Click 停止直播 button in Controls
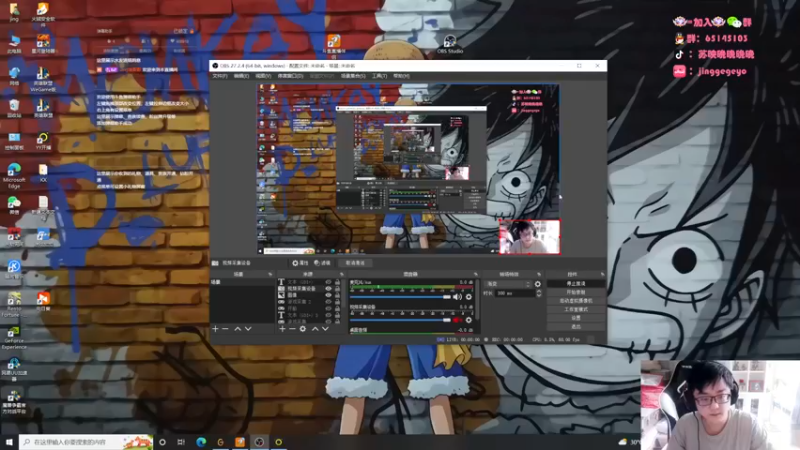The height and width of the screenshot is (450, 800). tap(576, 283)
